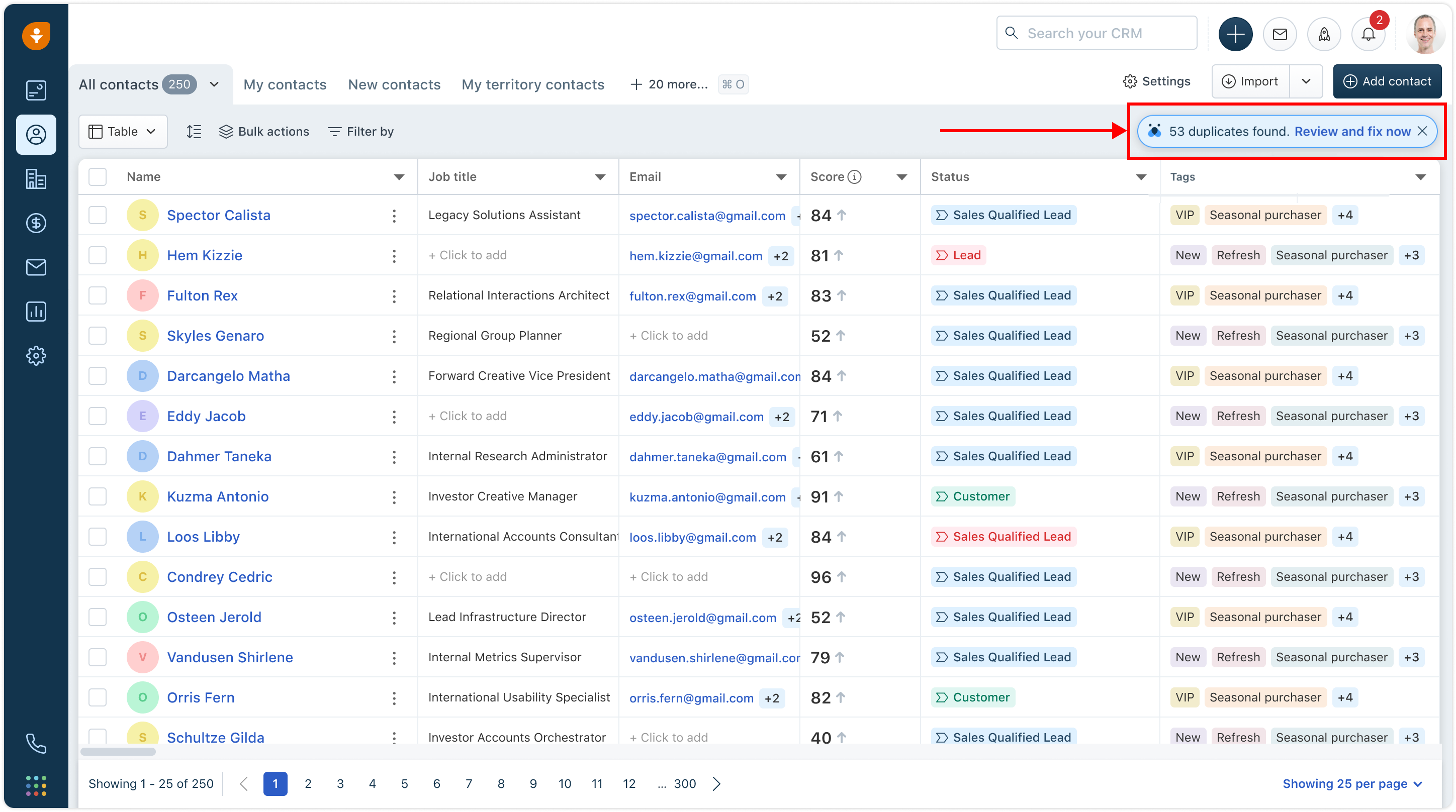Open Showing 25 per page dropdown

(x=1351, y=784)
